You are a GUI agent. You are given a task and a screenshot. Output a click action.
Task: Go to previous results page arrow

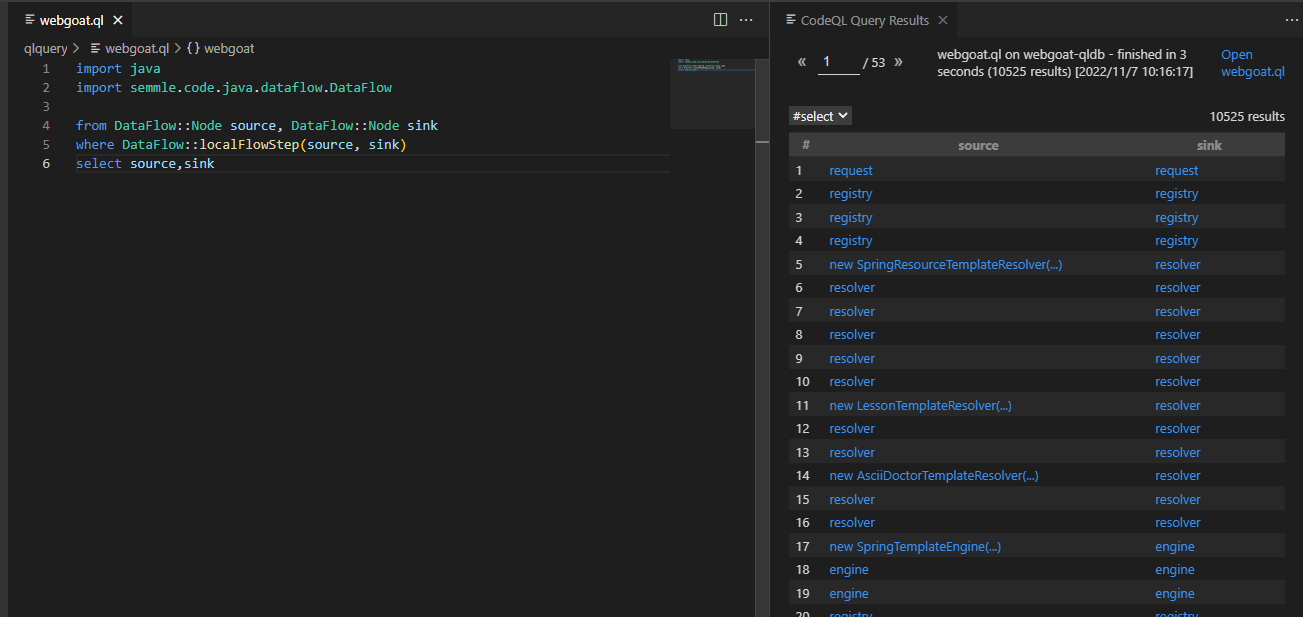coord(802,62)
